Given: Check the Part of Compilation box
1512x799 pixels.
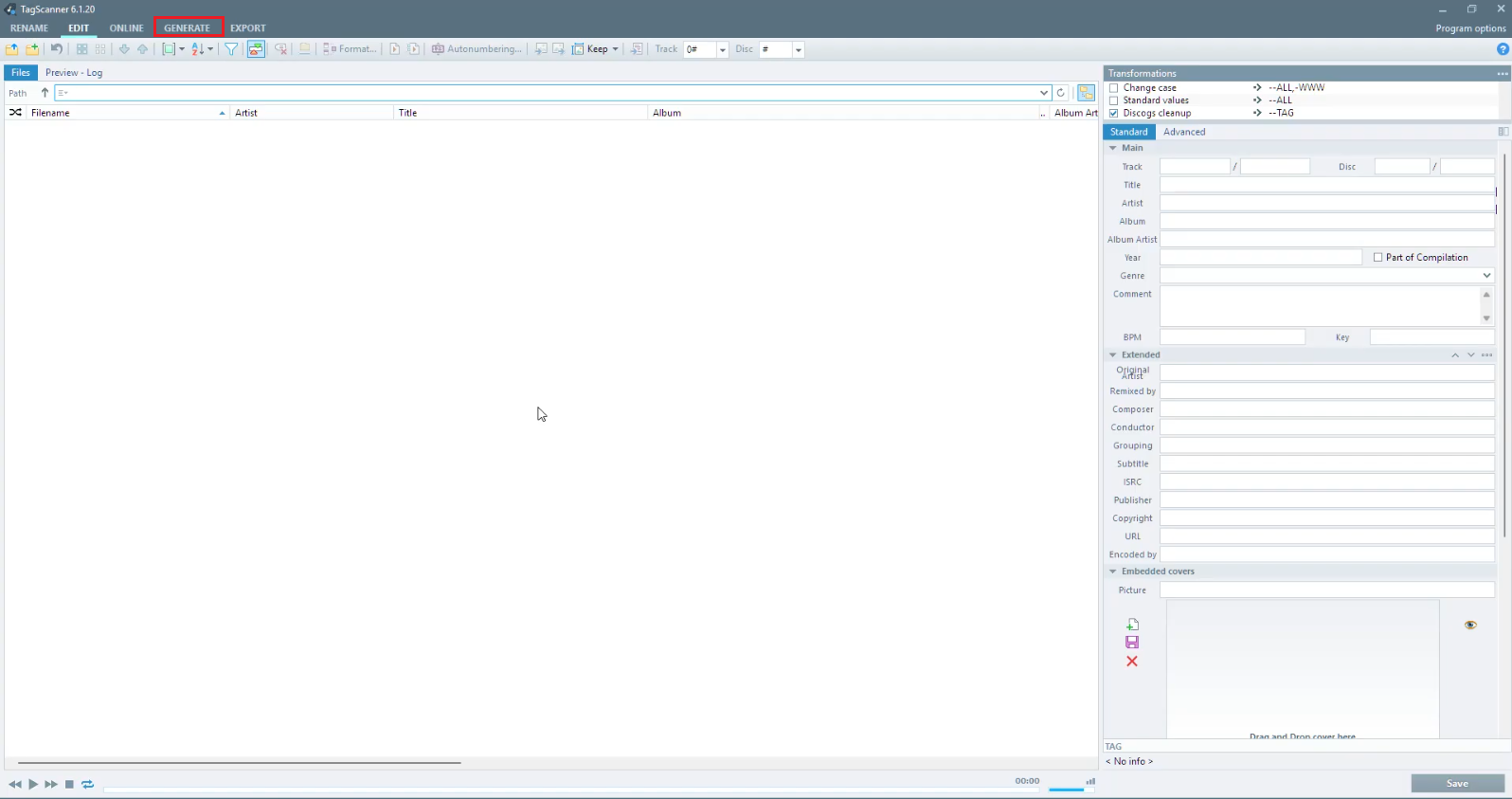Looking at the screenshot, I should coord(1378,258).
